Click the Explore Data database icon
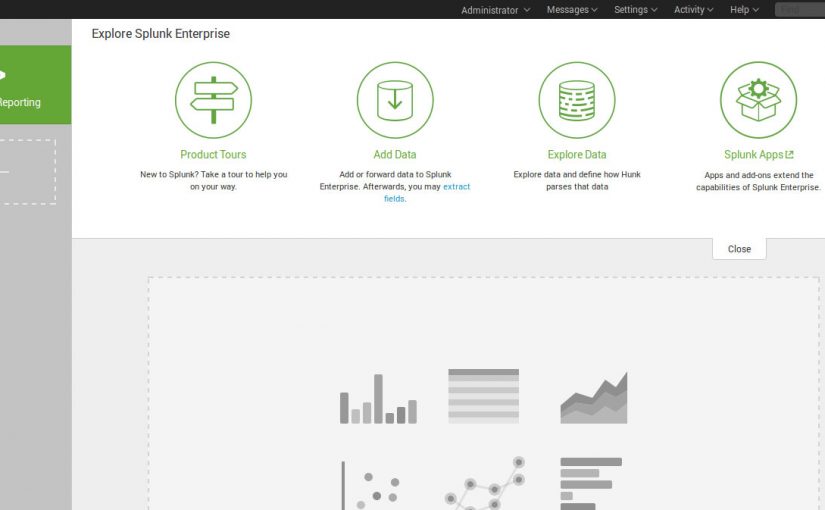This screenshot has width=825, height=510. click(577, 100)
